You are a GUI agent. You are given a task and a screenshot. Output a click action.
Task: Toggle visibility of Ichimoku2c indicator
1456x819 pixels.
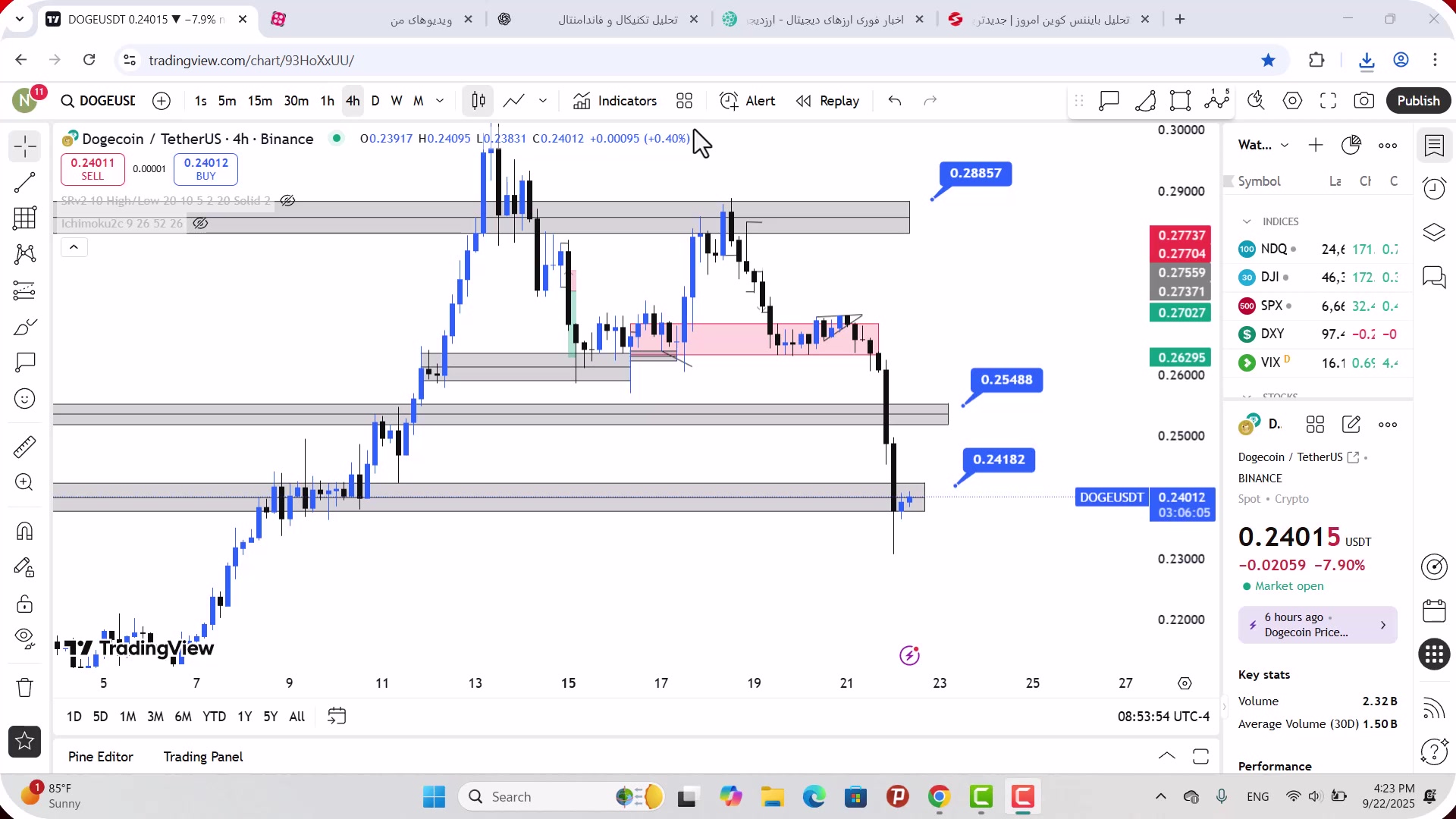click(200, 224)
